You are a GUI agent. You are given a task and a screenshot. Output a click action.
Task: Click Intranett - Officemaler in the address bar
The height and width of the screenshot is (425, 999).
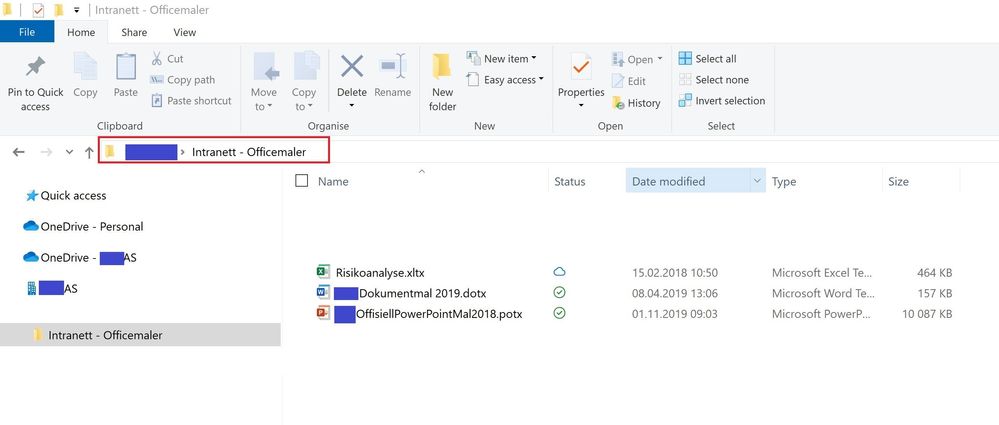[248, 152]
